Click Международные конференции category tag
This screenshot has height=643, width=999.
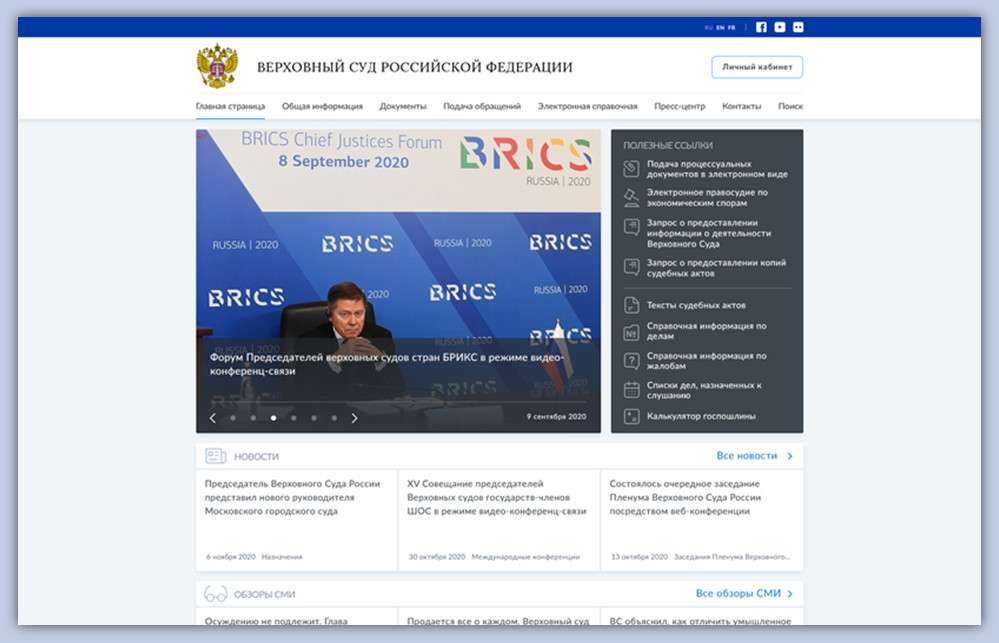(526, 557)
